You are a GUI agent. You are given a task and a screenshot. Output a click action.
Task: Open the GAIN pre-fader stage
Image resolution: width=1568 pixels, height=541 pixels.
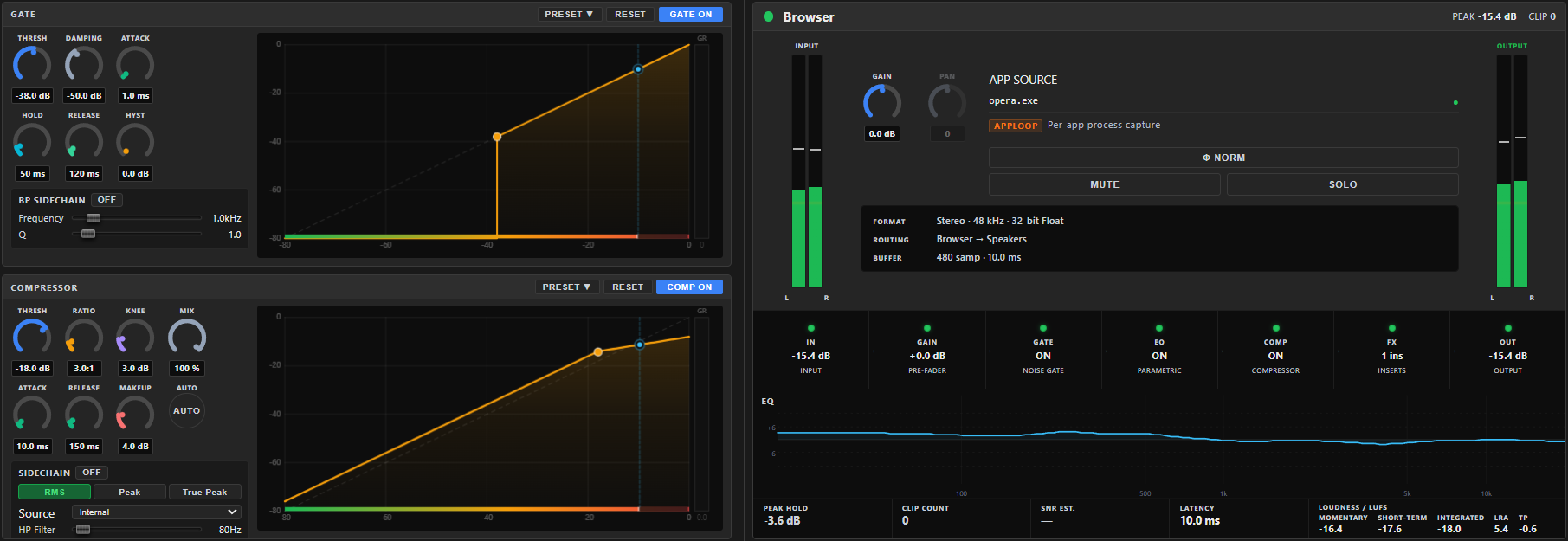point(927,349)
